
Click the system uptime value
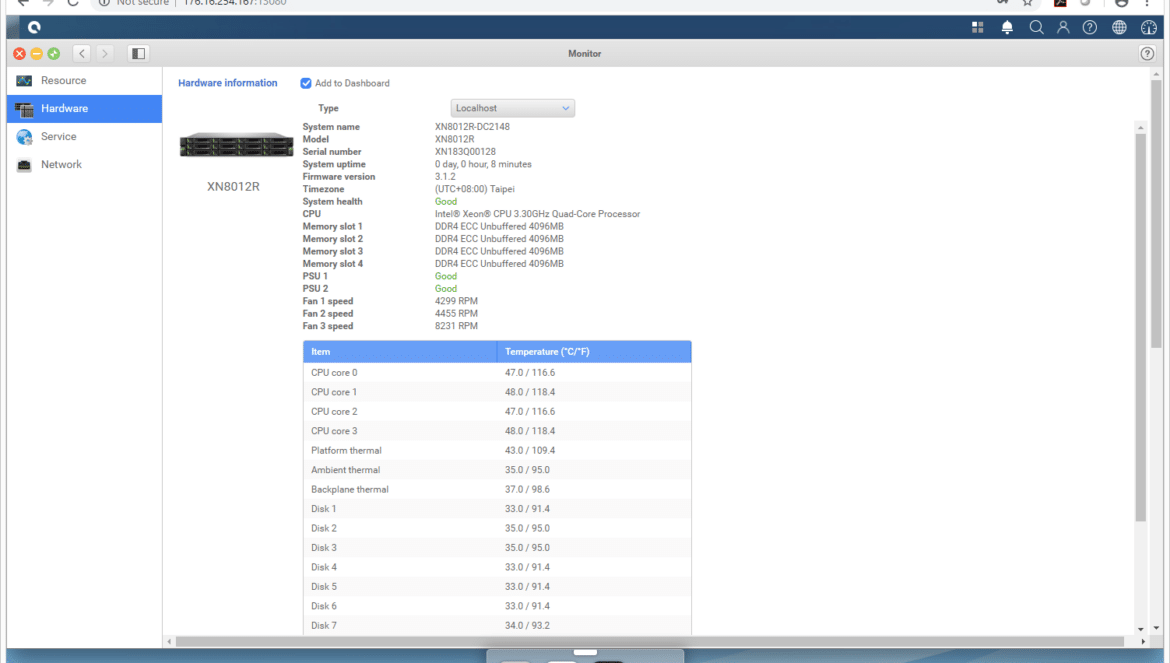click(x=484, y=164)
